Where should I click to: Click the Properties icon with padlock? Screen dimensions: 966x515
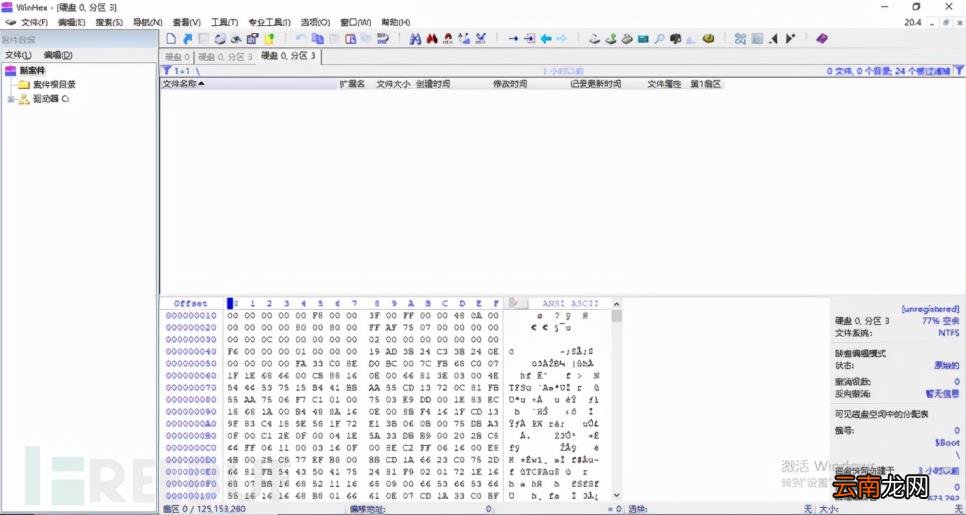[x=252, y=39]
